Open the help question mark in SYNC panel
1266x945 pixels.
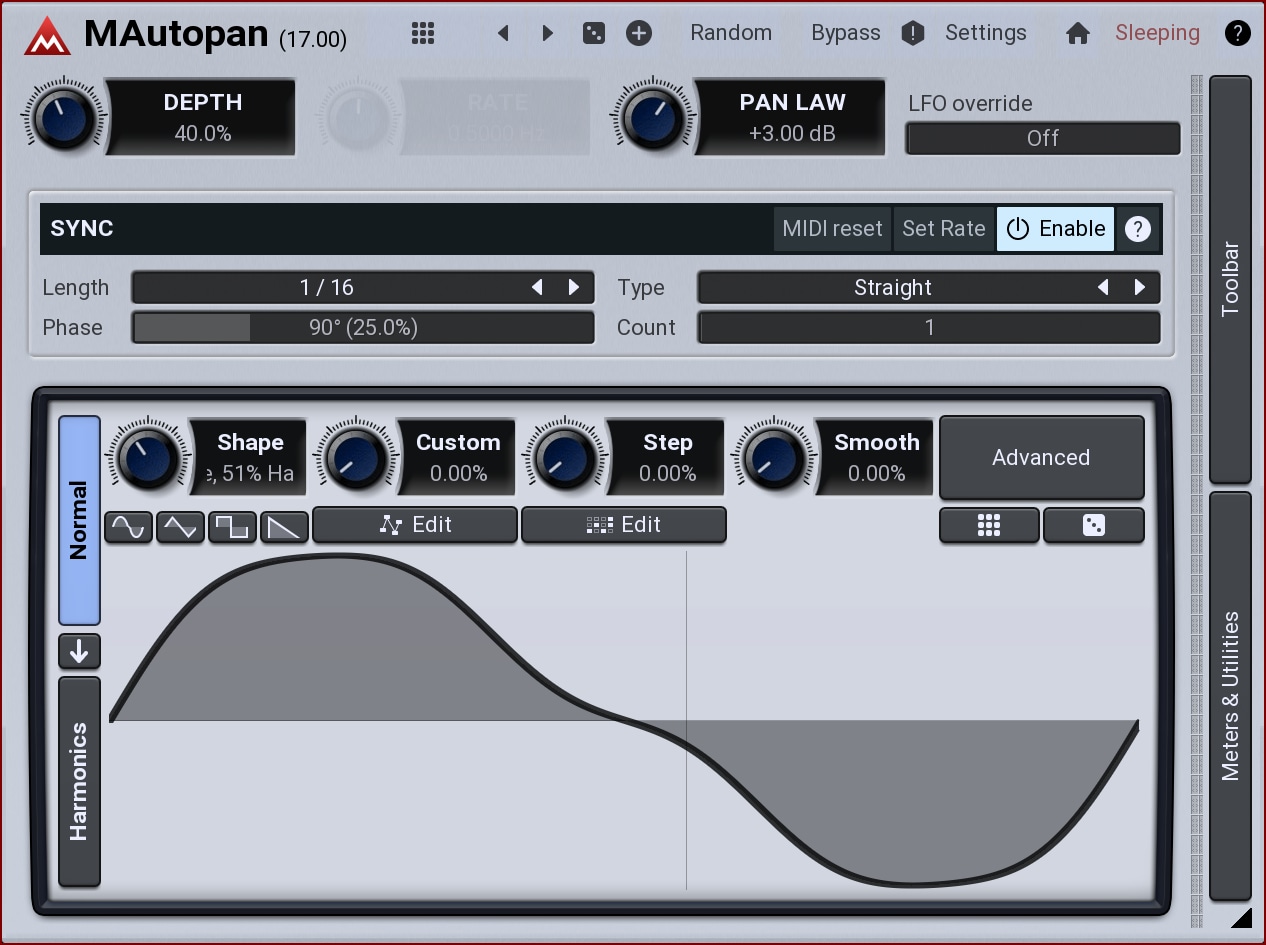point(1137,229)
